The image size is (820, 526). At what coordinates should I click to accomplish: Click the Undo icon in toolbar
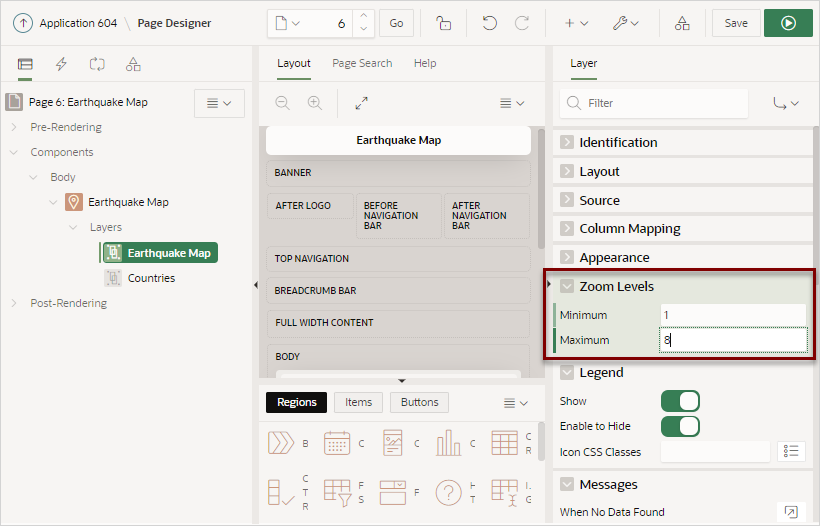489,23
